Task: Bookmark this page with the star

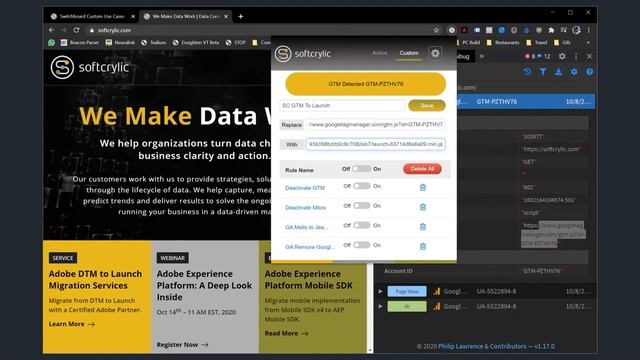Action: [436, 30]
